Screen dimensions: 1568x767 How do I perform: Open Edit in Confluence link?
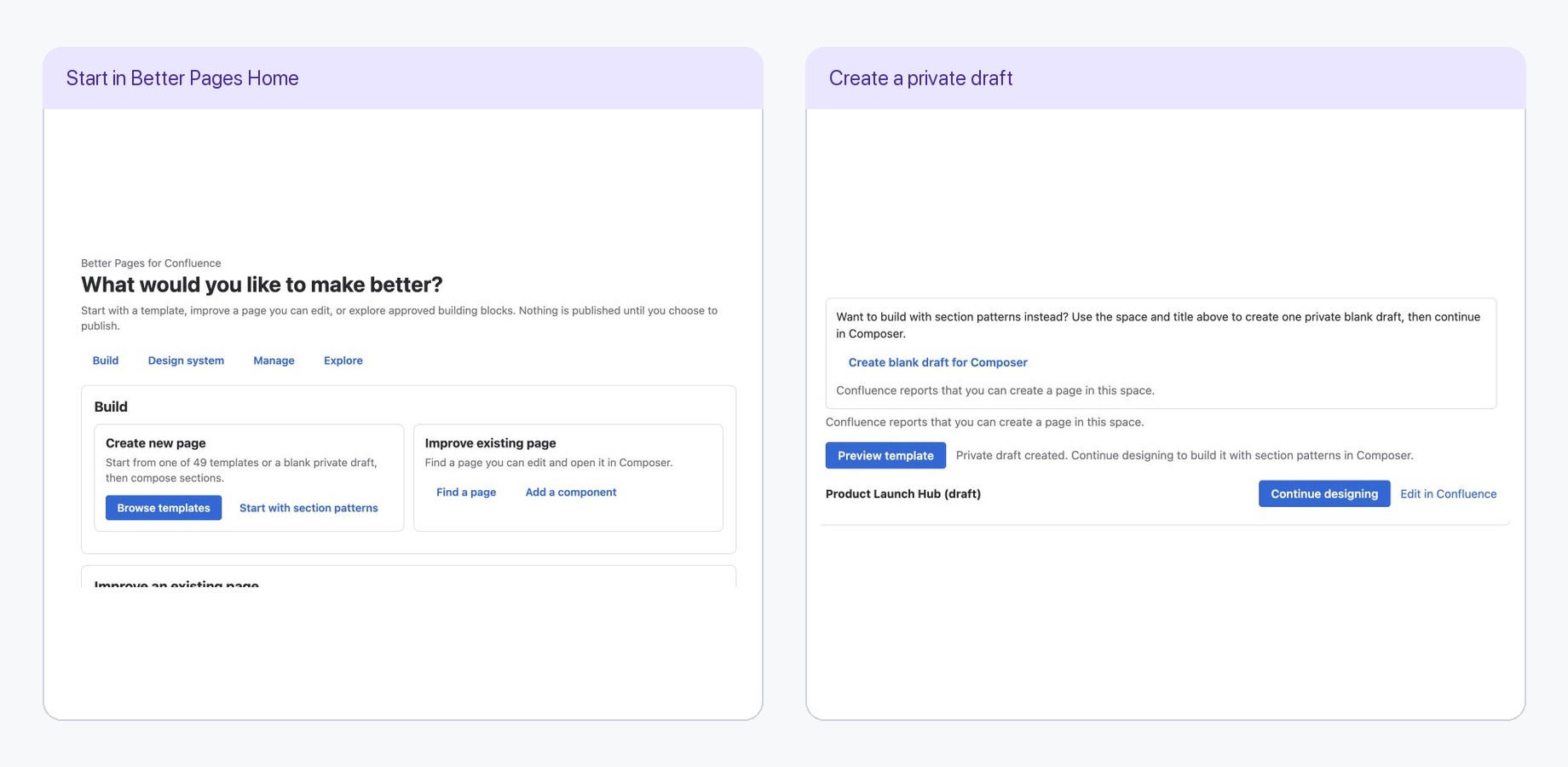tap(1448, 493)
